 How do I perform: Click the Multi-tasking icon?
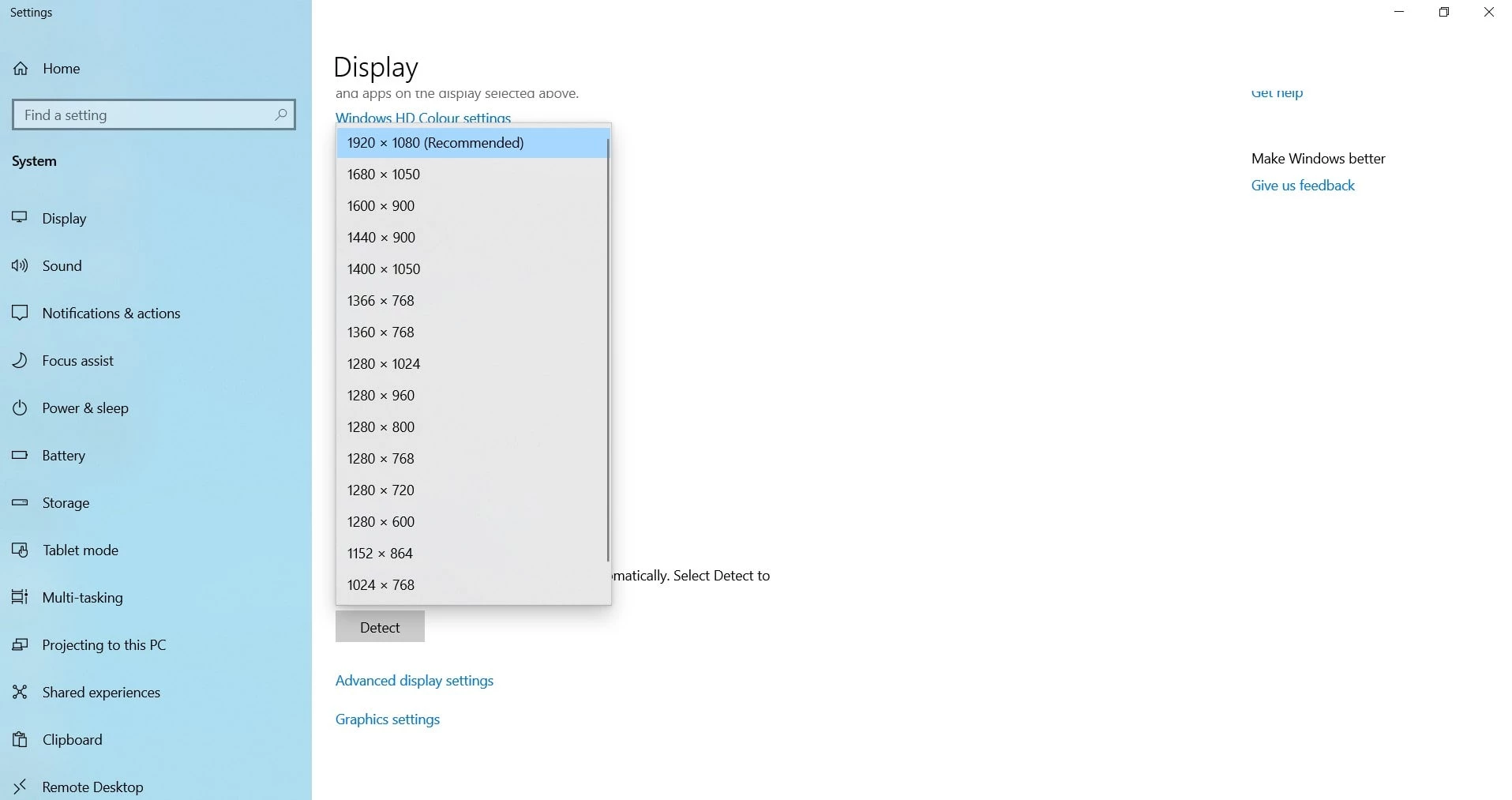tap(20, 597)
